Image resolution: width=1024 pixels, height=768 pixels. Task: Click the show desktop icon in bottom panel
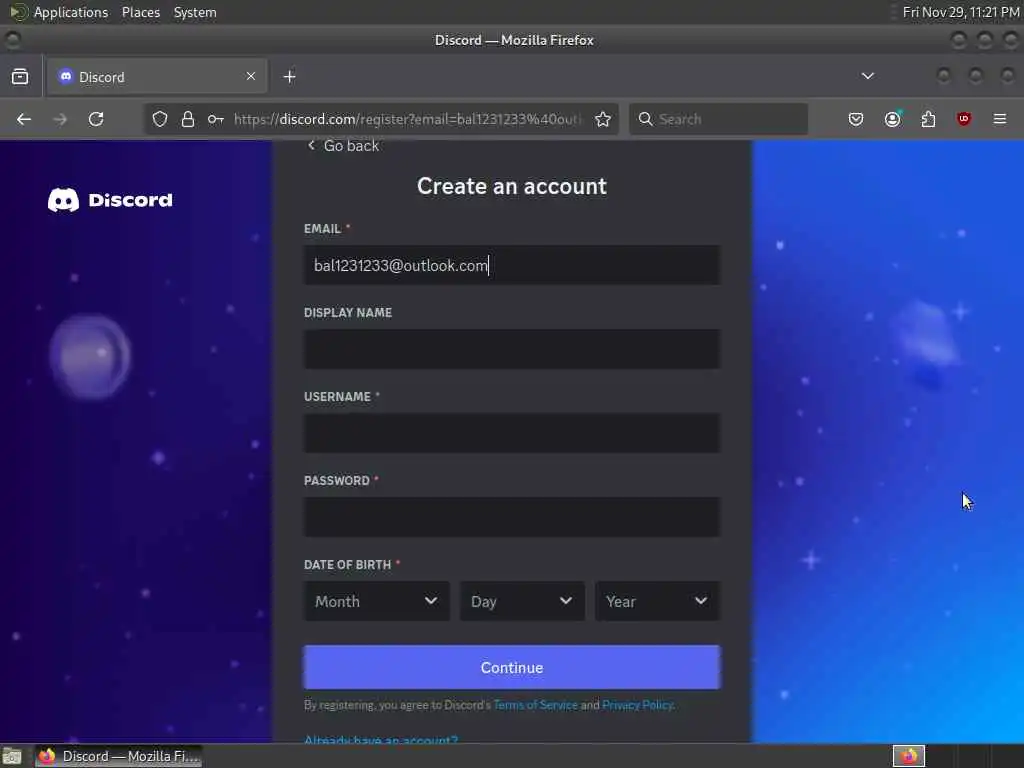point(12,756)
